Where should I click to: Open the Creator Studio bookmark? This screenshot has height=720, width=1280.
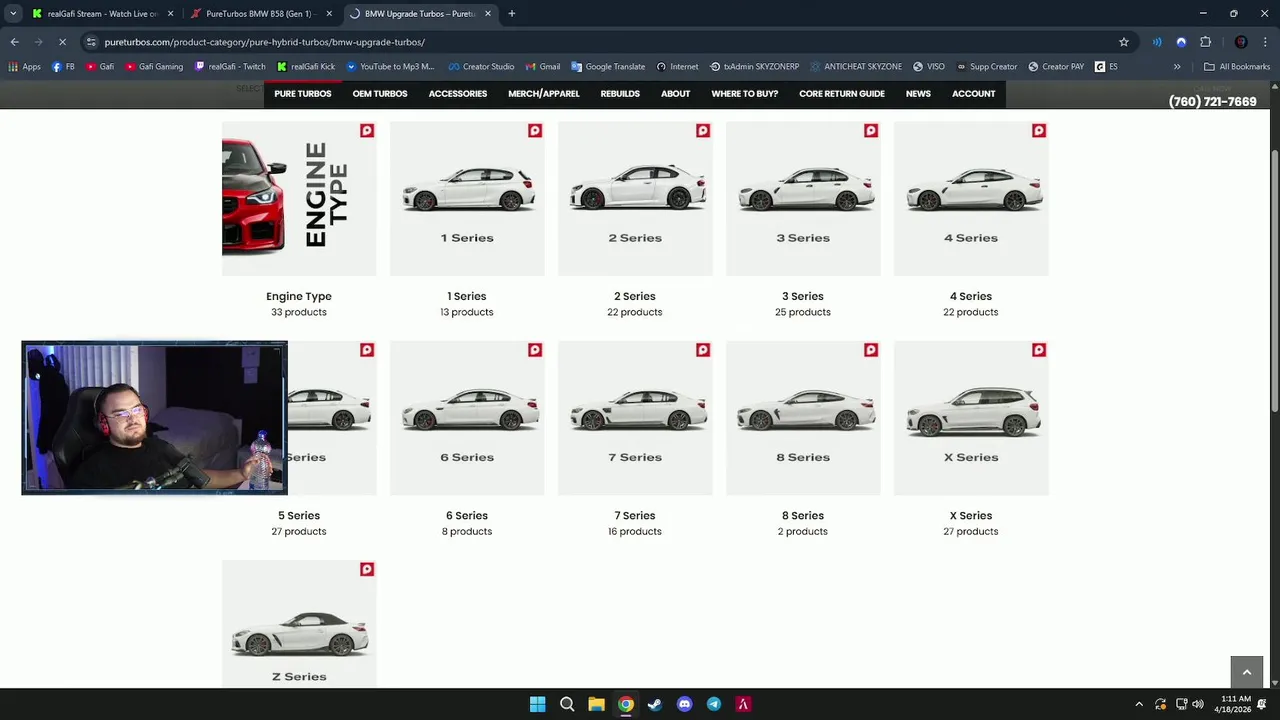point(481,67)
